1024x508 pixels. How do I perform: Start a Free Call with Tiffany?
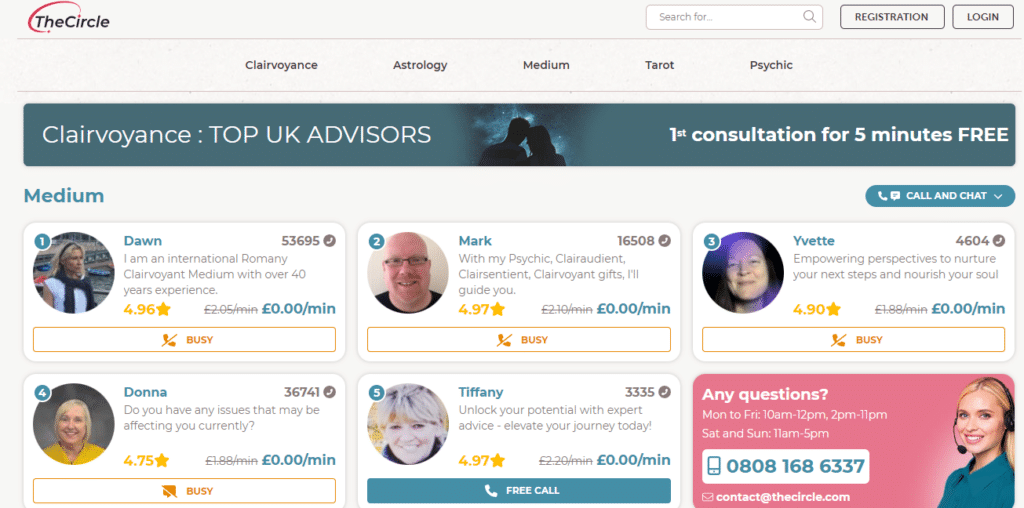(519, 491)
